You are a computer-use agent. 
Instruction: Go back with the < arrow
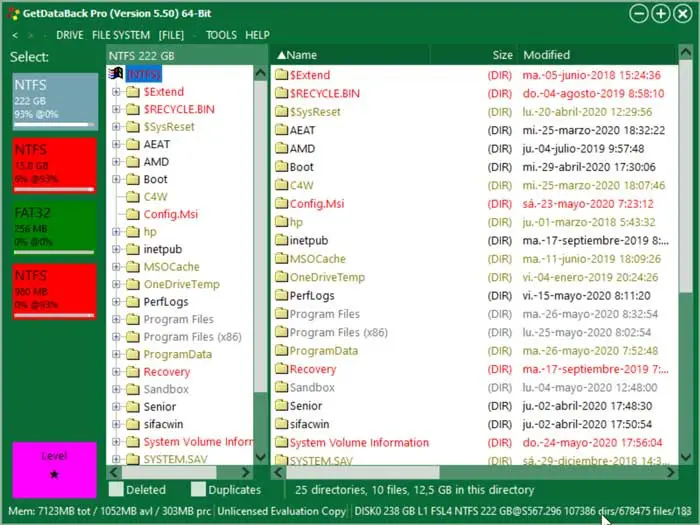tap(15, 35)
